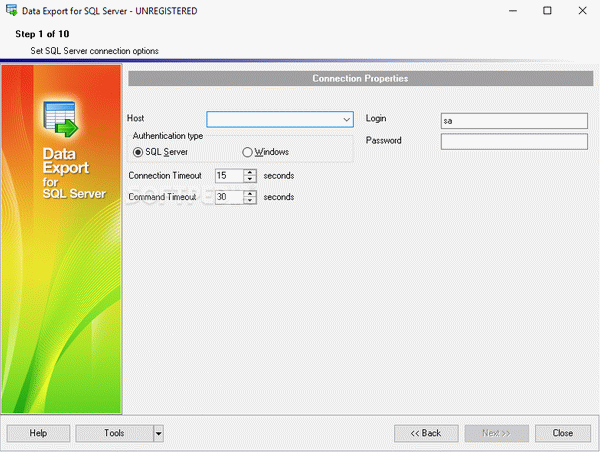
Task: Click the Data Export table logo in sidebar
Action: click(60, 119)
